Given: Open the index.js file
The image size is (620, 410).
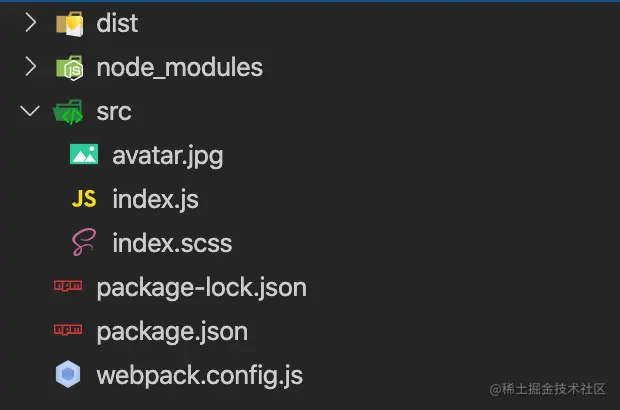Looking at the screenshot, I should pos(155,199).
